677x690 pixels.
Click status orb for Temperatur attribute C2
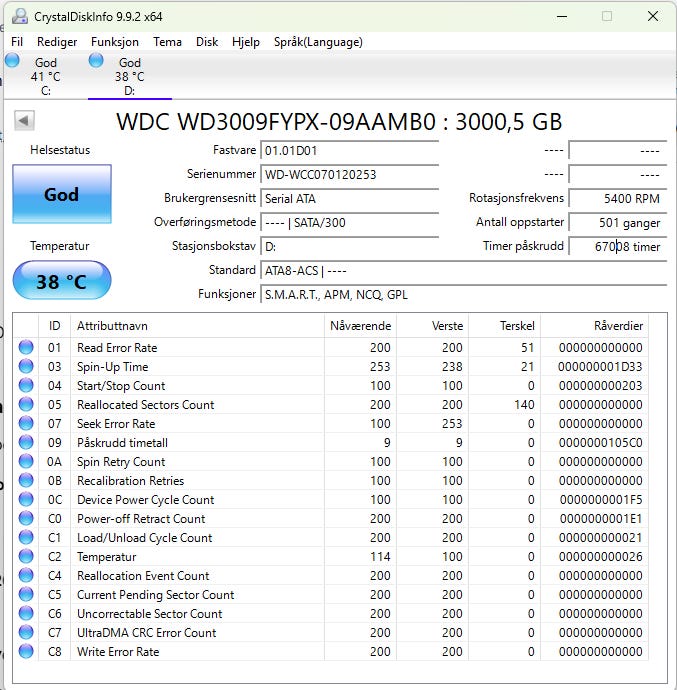[x=26, y=556]
